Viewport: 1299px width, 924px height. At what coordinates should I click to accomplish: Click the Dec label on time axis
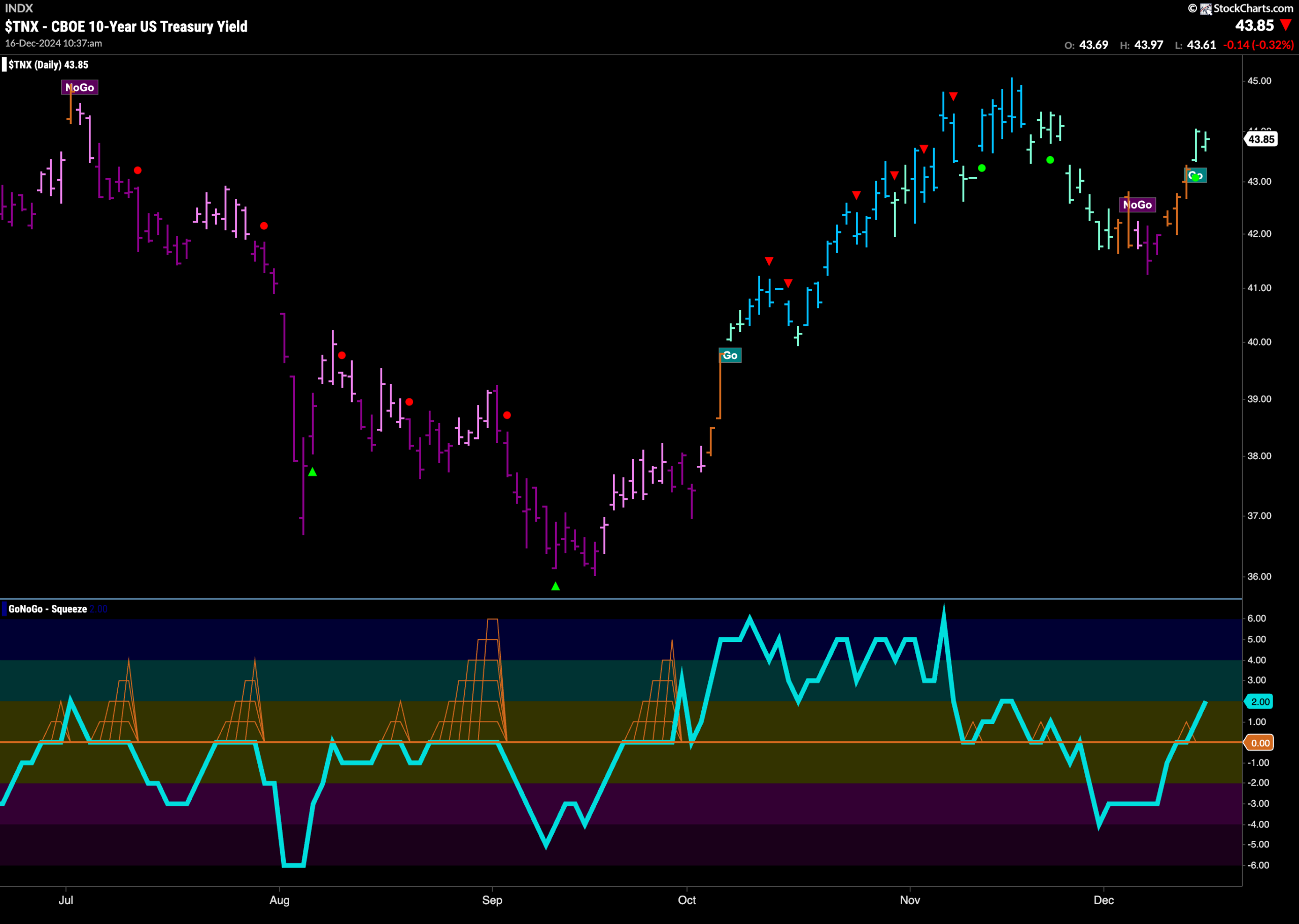pyautogui.click(x=1104, y=900)
